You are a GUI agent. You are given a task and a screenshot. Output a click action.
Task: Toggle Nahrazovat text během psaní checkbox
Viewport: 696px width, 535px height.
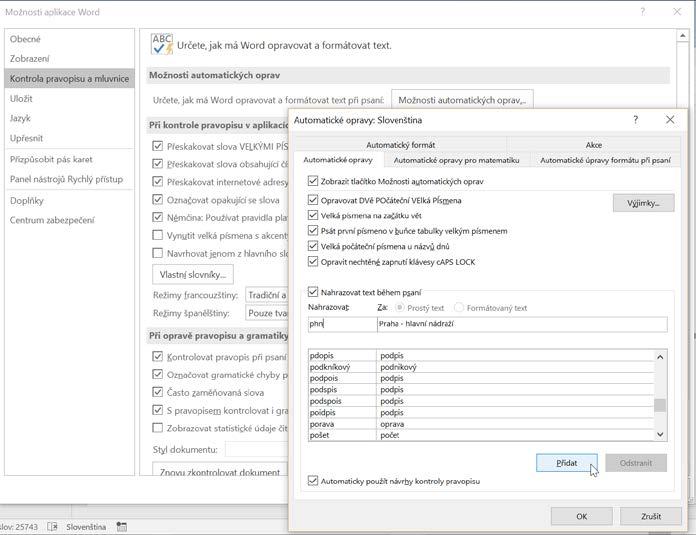pos(313,292)
